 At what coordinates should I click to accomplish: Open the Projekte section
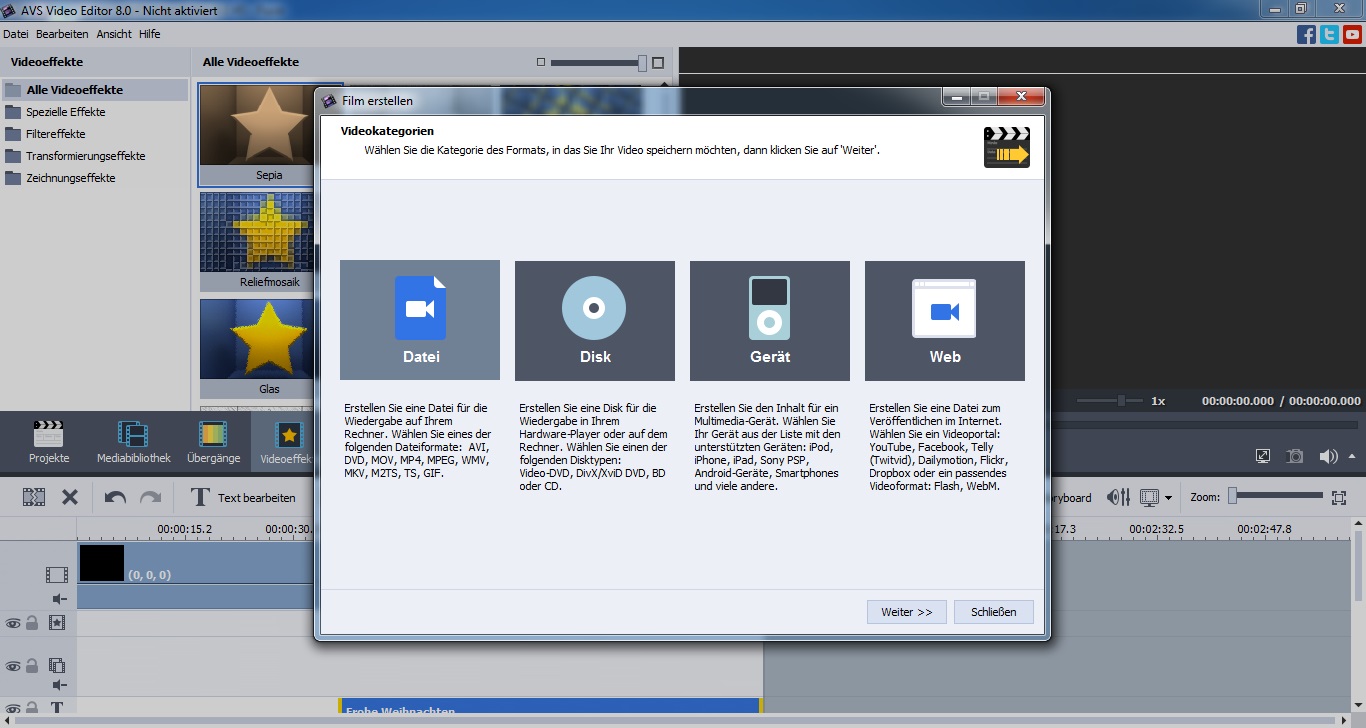(48, 442)
